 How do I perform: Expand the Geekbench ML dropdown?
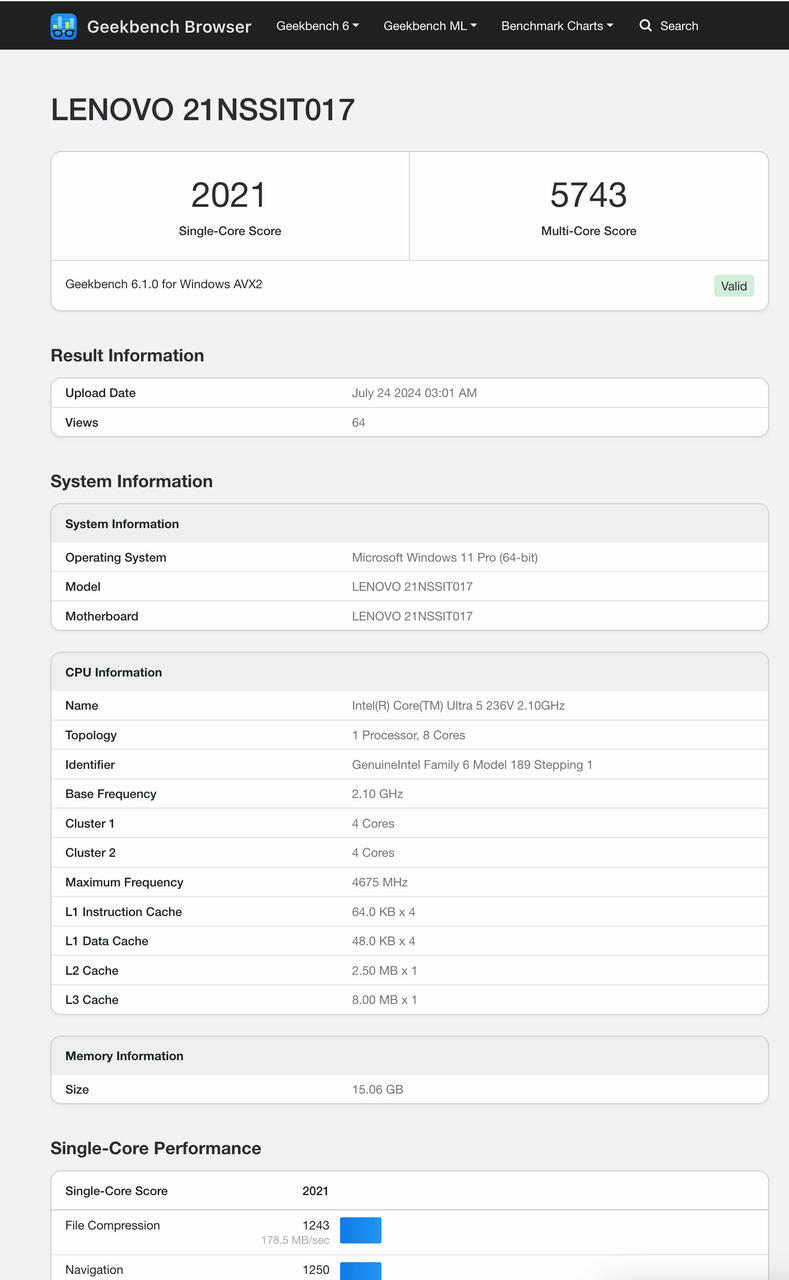pyautogui.click(x=430, y=26)
